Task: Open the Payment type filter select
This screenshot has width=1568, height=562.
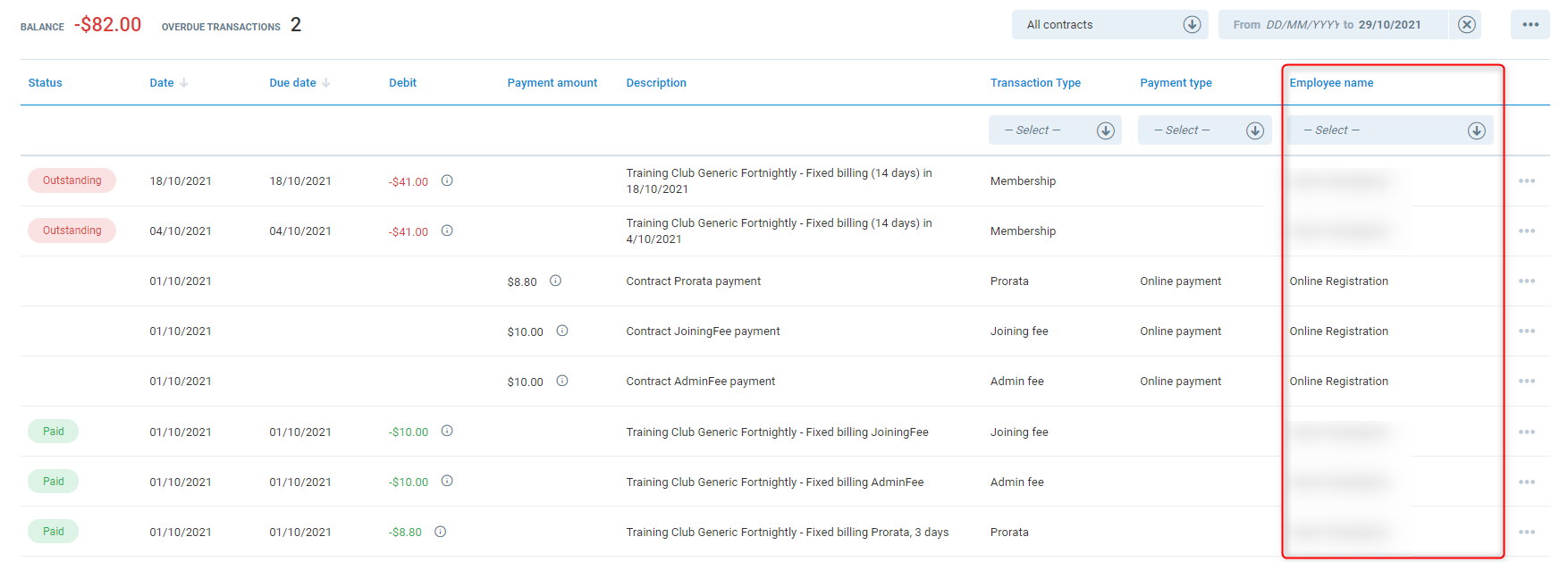Action: (x=1204, y=130)
